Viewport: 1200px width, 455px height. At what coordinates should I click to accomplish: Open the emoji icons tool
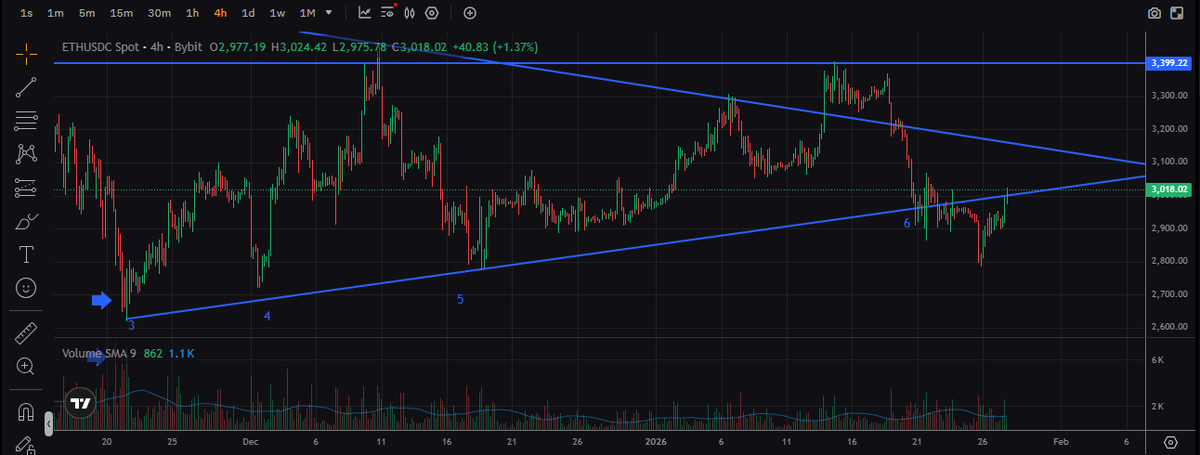click(27, 288)
